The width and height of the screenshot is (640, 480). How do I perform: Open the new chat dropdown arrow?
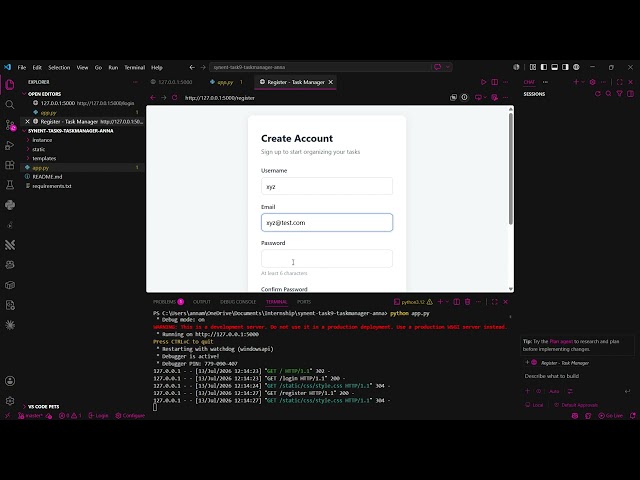[583, 82]
